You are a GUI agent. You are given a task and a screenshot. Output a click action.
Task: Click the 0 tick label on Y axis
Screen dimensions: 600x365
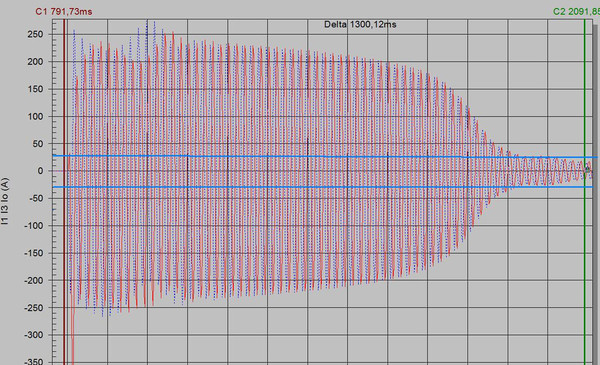40,171
